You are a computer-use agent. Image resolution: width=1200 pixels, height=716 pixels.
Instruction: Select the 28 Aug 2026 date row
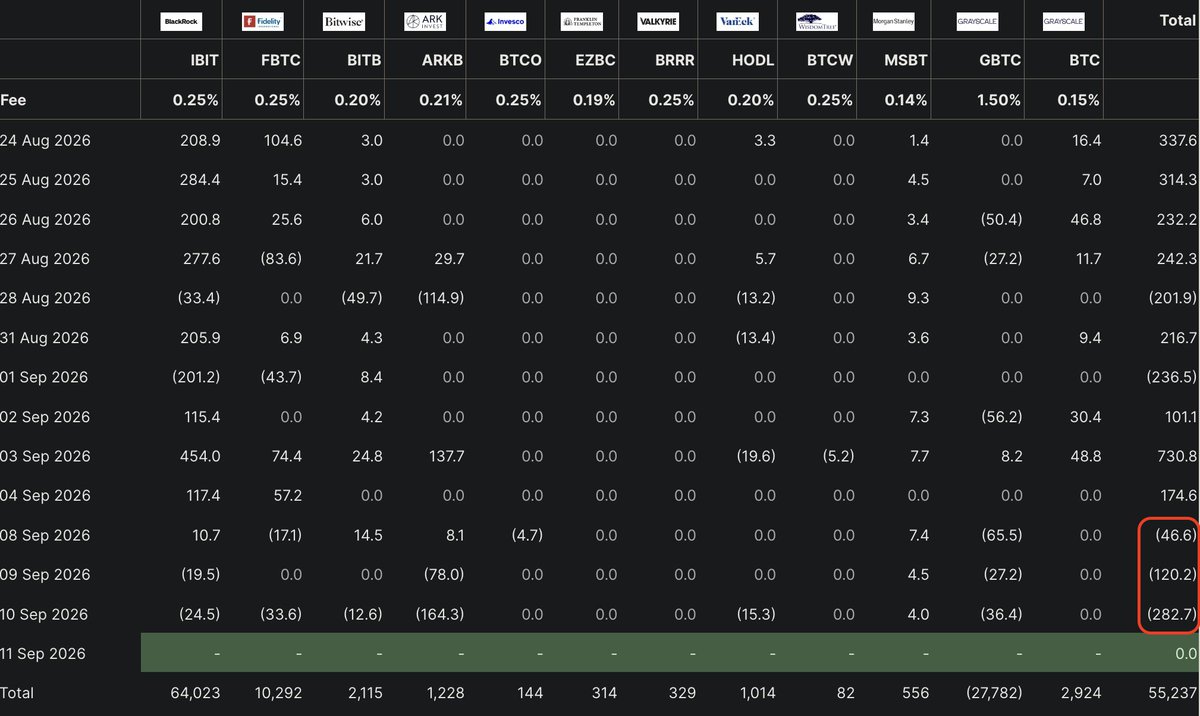pos(599,298)
